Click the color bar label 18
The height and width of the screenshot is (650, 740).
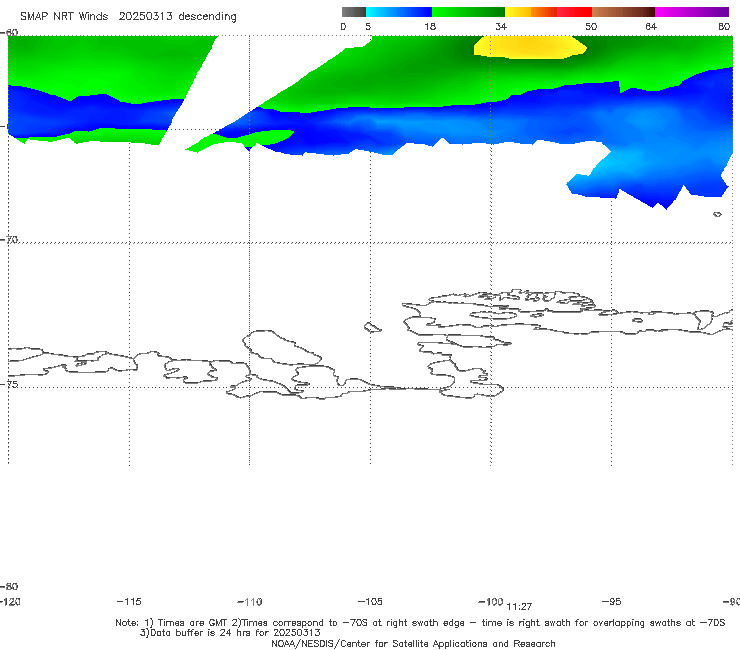pos(430,27)
